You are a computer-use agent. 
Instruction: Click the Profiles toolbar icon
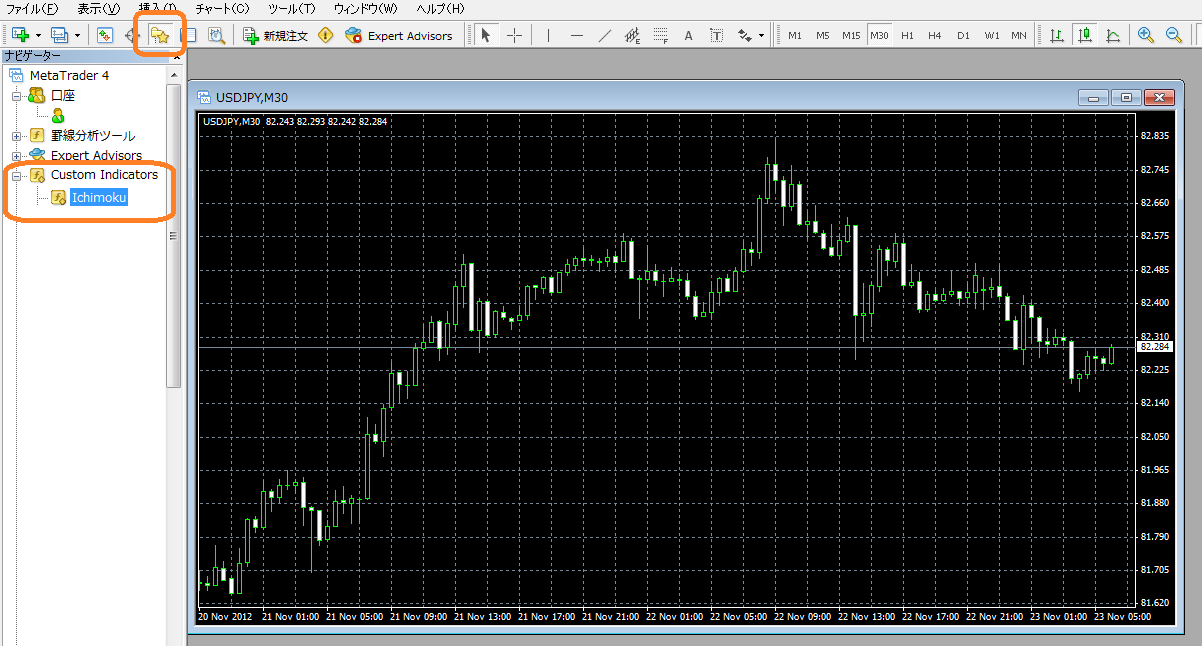tap(59, 35)
